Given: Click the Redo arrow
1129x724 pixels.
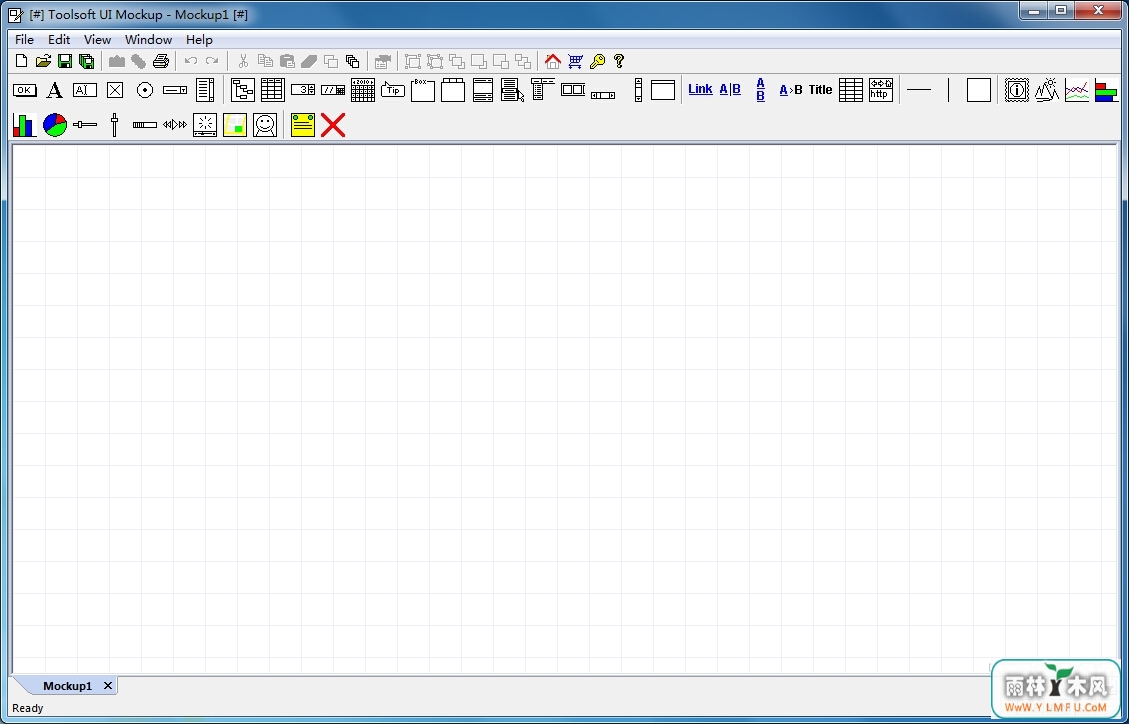Looking at the screenshot, I should [x=212, y=61].
